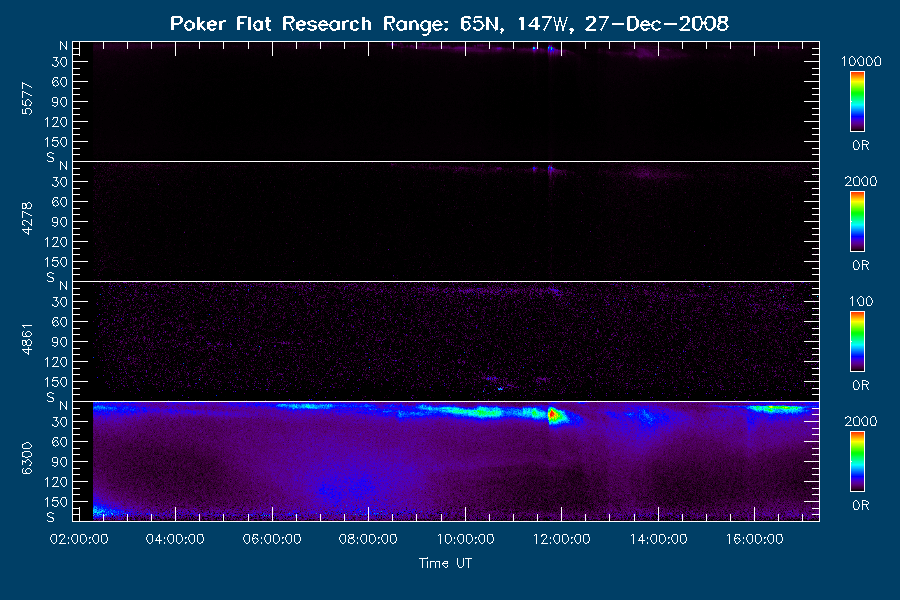Image resolution: width=900 pixels, height=600 pixels.
Task: Click the 06:00:00 time tick label
Action: coord(271,539)
